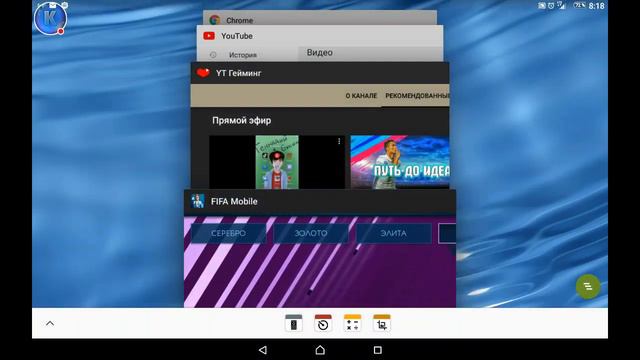Tap the Android home navigation button
The width and height of the screenshot is (640, 360).
(x=320, y=350)
